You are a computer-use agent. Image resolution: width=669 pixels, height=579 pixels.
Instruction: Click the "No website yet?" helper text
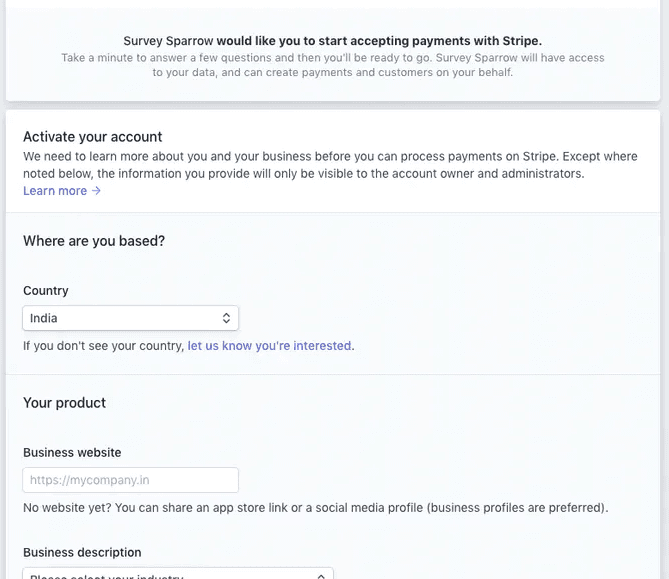pyautogui.click(x=315, y=508)
